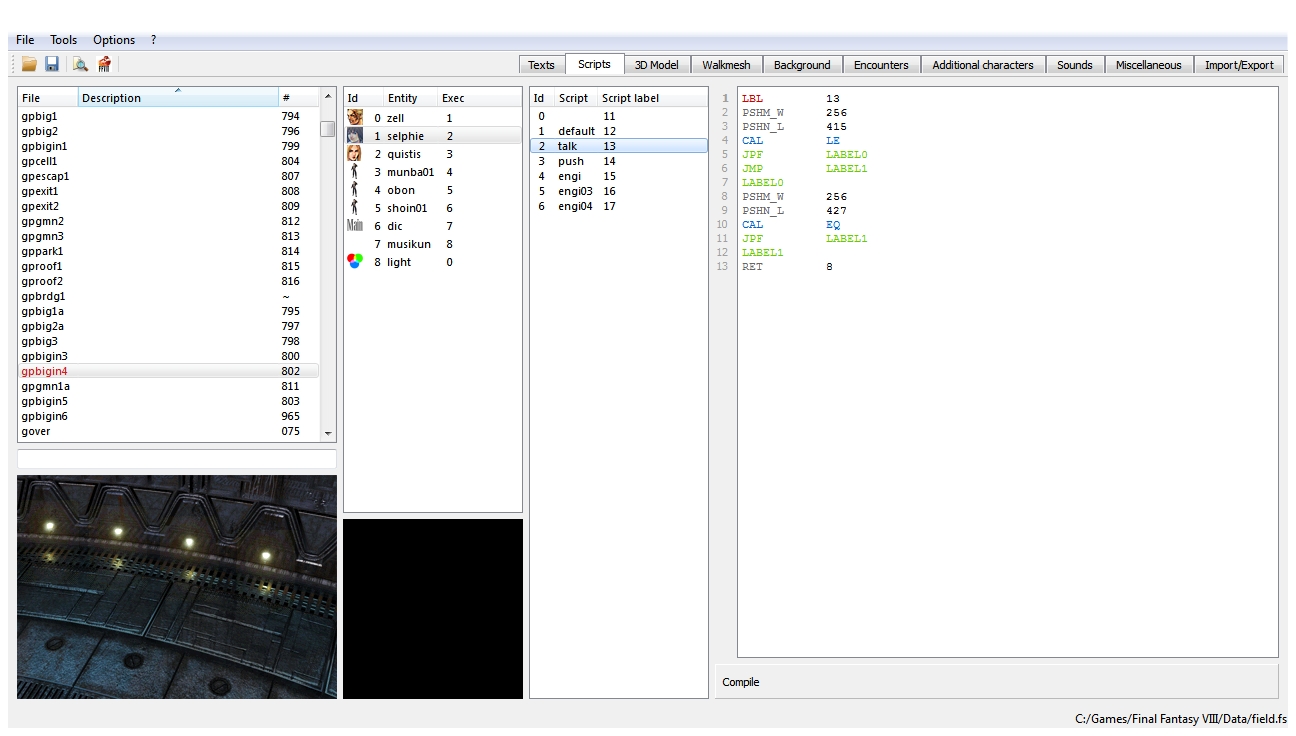
Task: Open the File menu
Action: [x=25, y=40]
